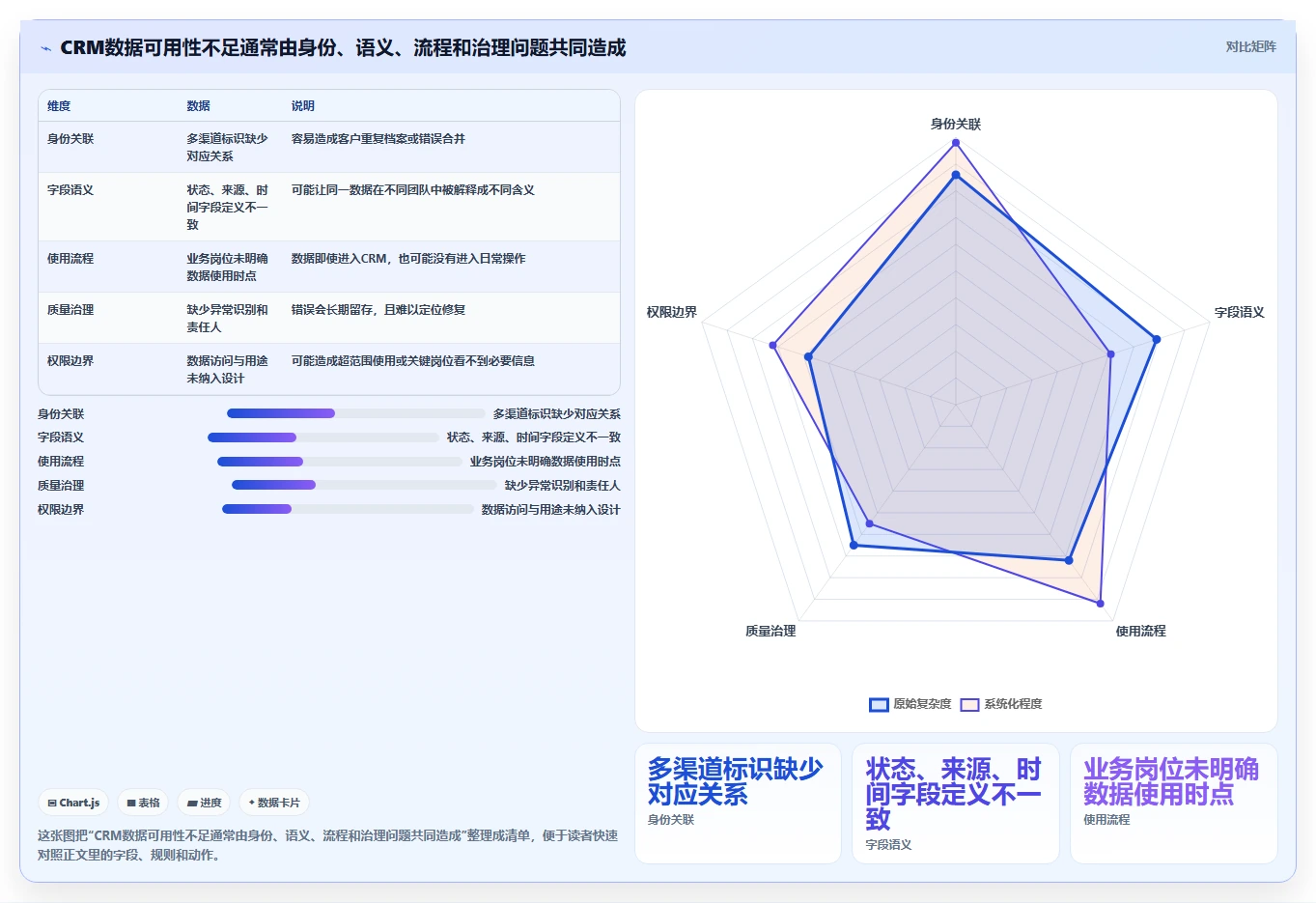
Task: Click the purple radar point near 权限边界
Action: 773,345
